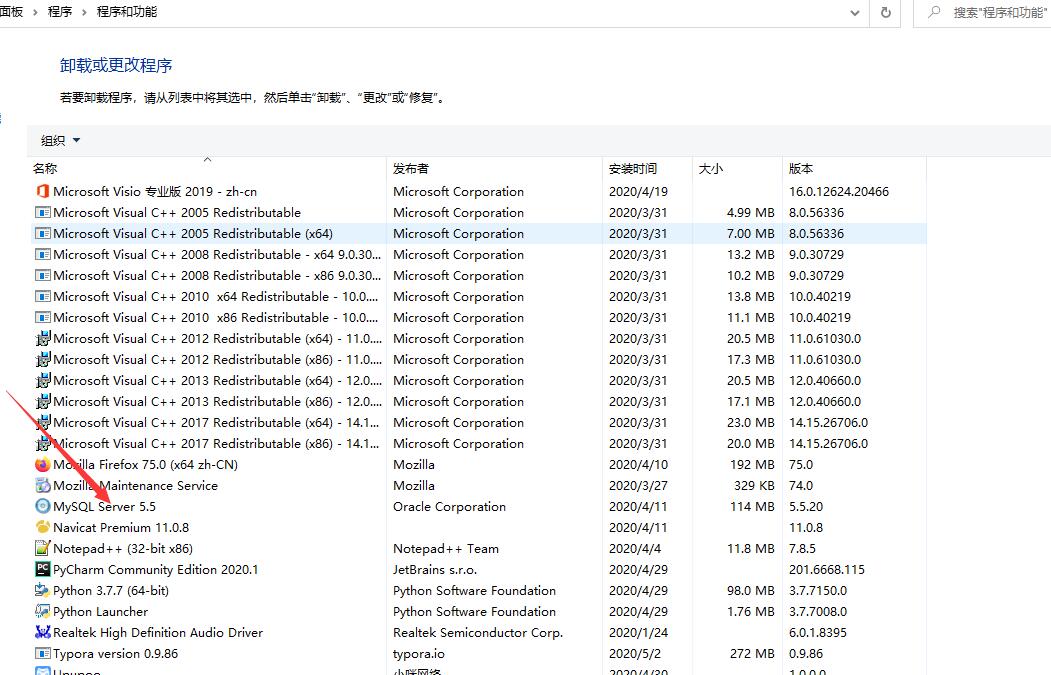Click the Mozilla Maintenance Service icon
Screen dimensions: 1051x675
(42, 485)
